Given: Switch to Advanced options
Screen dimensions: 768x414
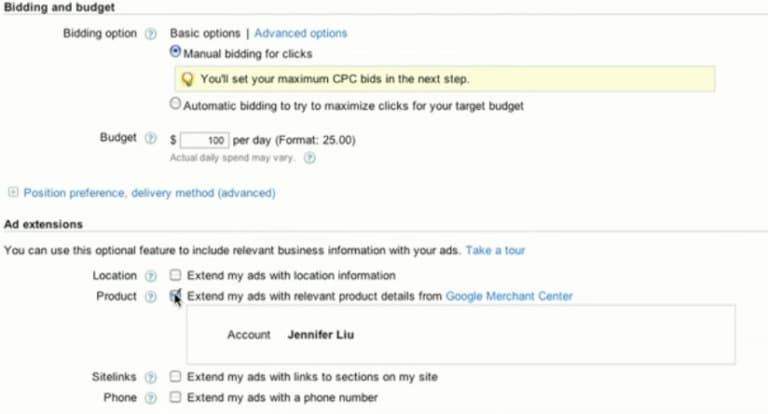Looking at the screenshot, I should coord(301,33).
